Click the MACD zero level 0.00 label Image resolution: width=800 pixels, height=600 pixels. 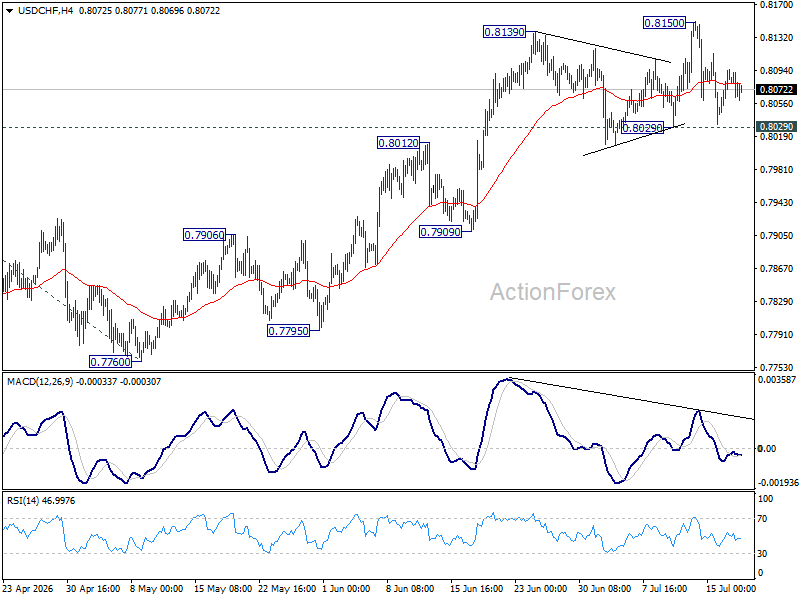(767, 449)
